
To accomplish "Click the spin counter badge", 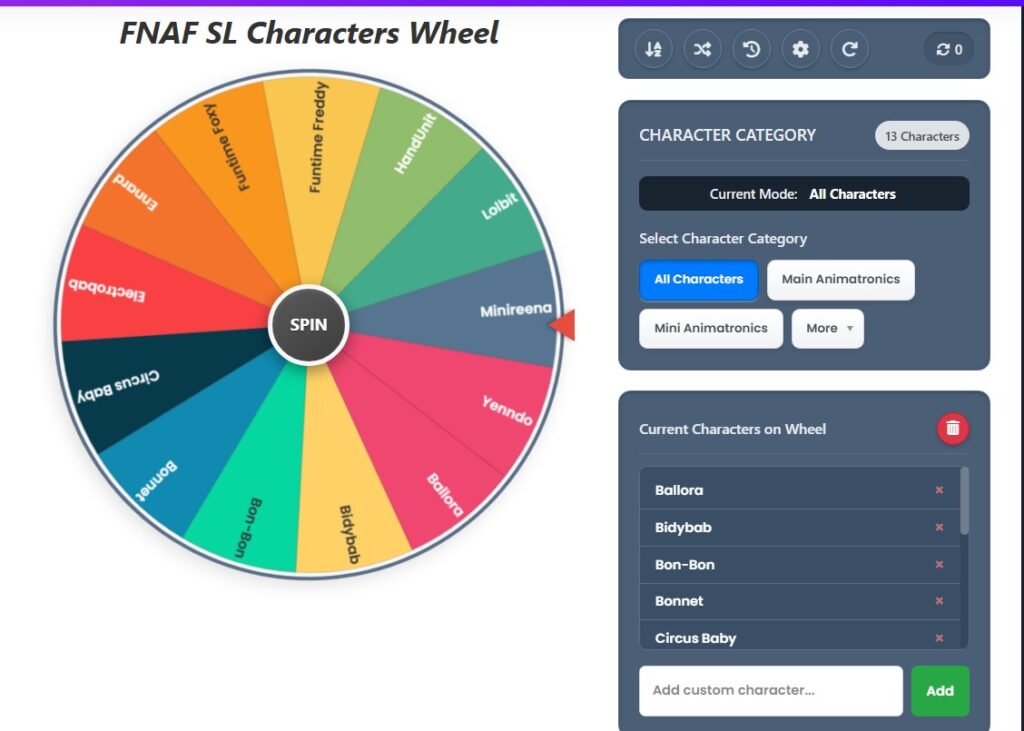I will 947,48.
